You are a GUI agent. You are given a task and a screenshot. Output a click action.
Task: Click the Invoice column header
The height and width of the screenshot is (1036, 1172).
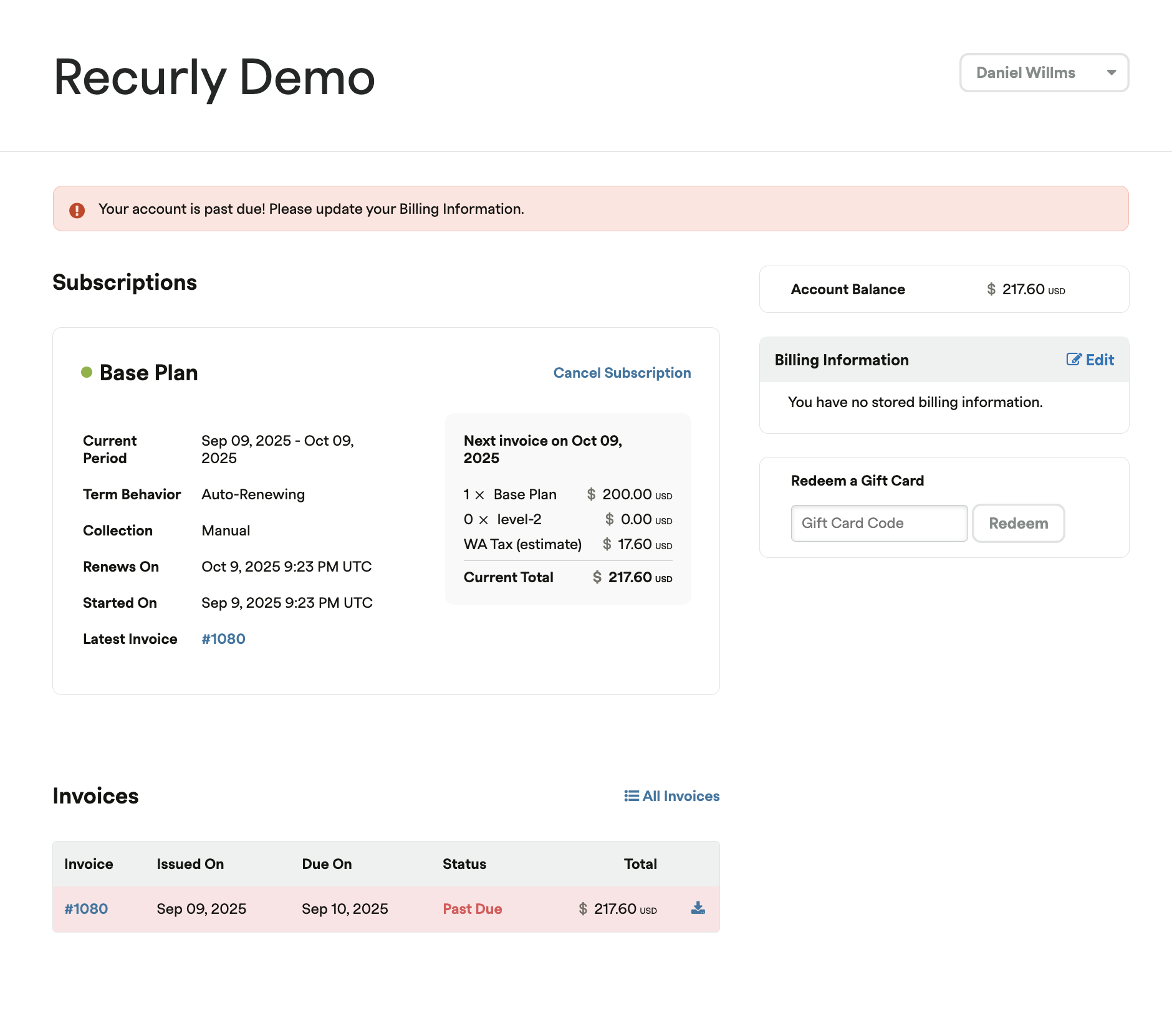89,864
